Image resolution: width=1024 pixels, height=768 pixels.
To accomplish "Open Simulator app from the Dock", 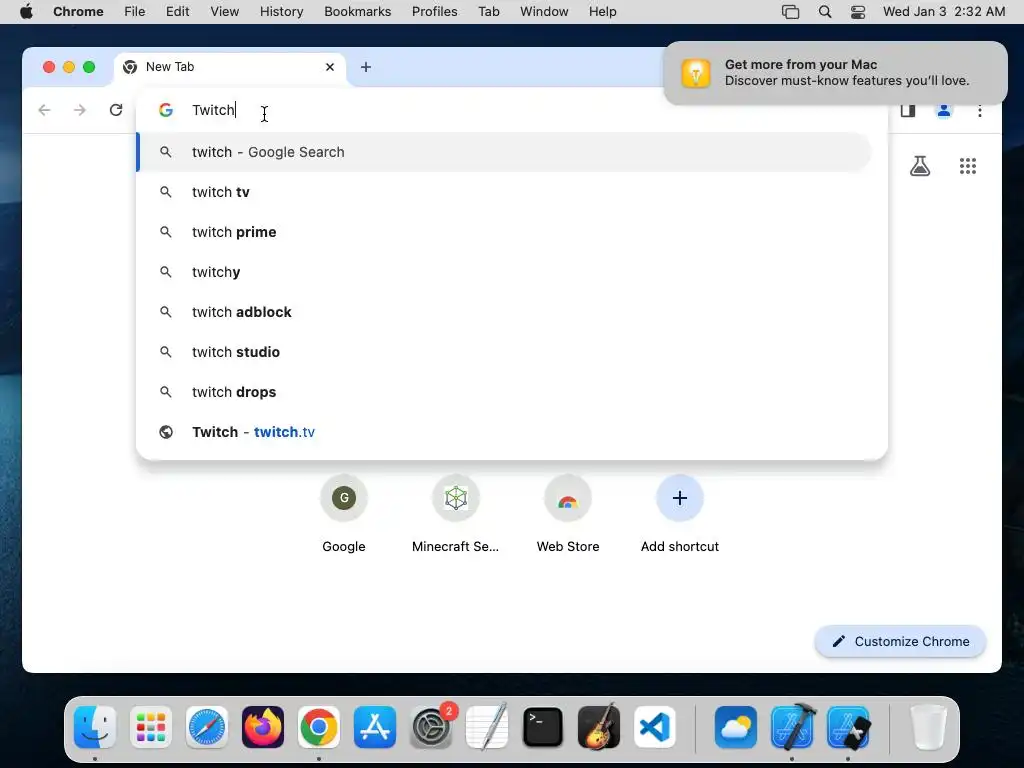I will tap(848, 727).
